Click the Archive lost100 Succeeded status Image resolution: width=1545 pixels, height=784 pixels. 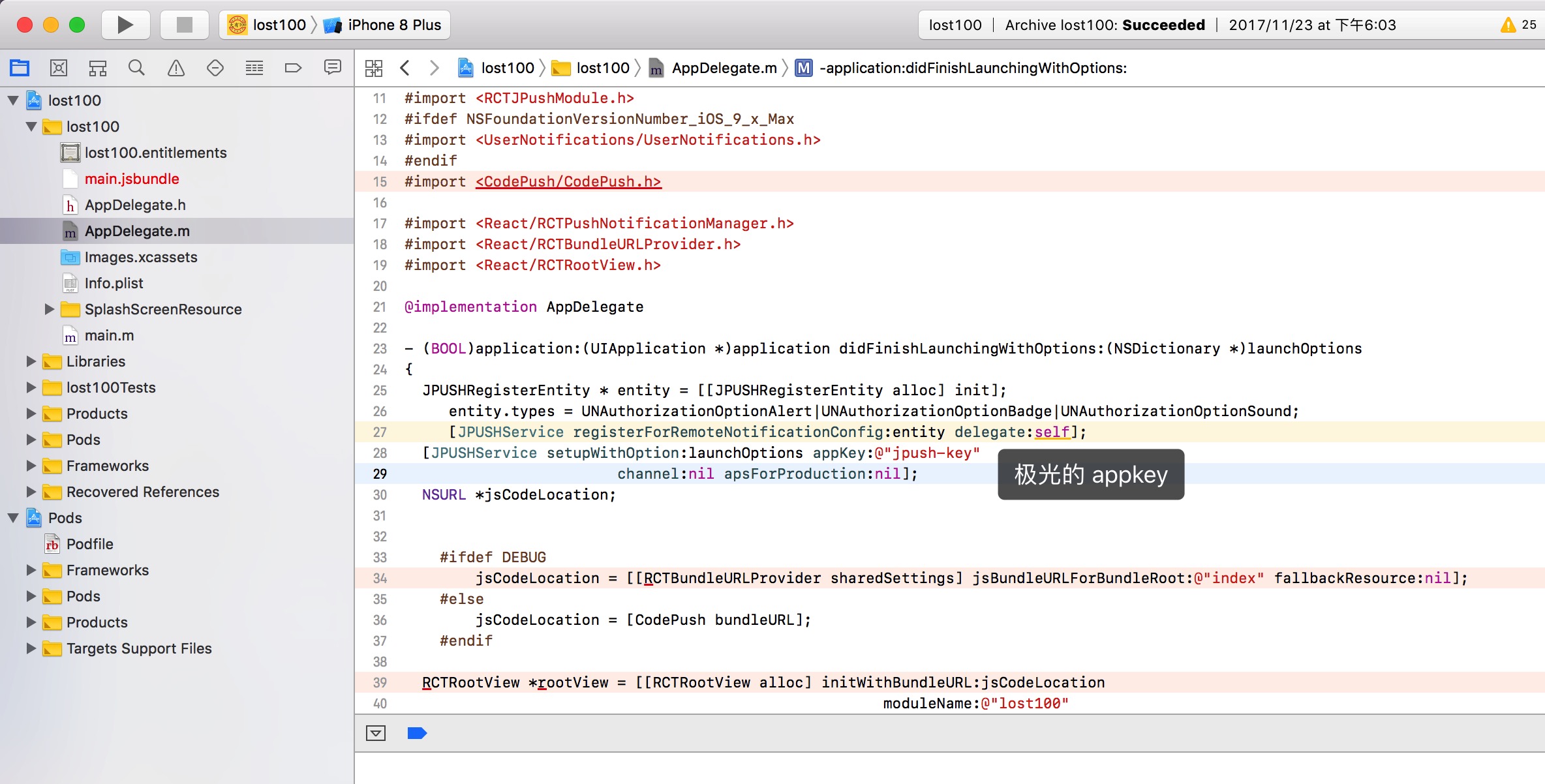tap(1105, 25)
